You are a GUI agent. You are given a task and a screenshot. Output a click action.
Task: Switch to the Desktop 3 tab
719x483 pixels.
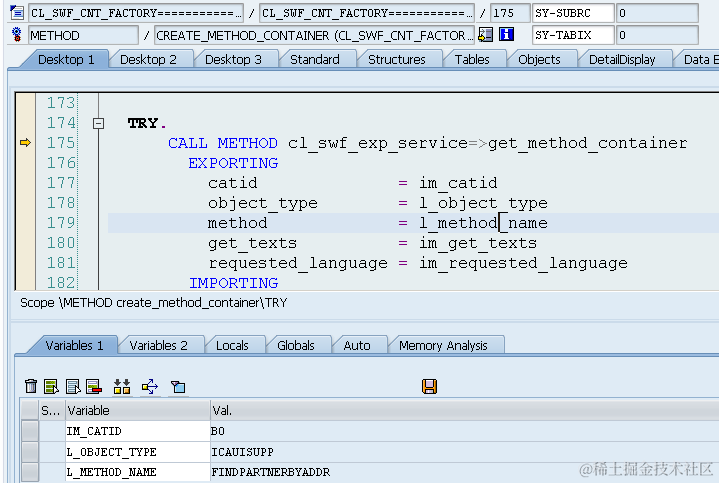pos(233,60)
